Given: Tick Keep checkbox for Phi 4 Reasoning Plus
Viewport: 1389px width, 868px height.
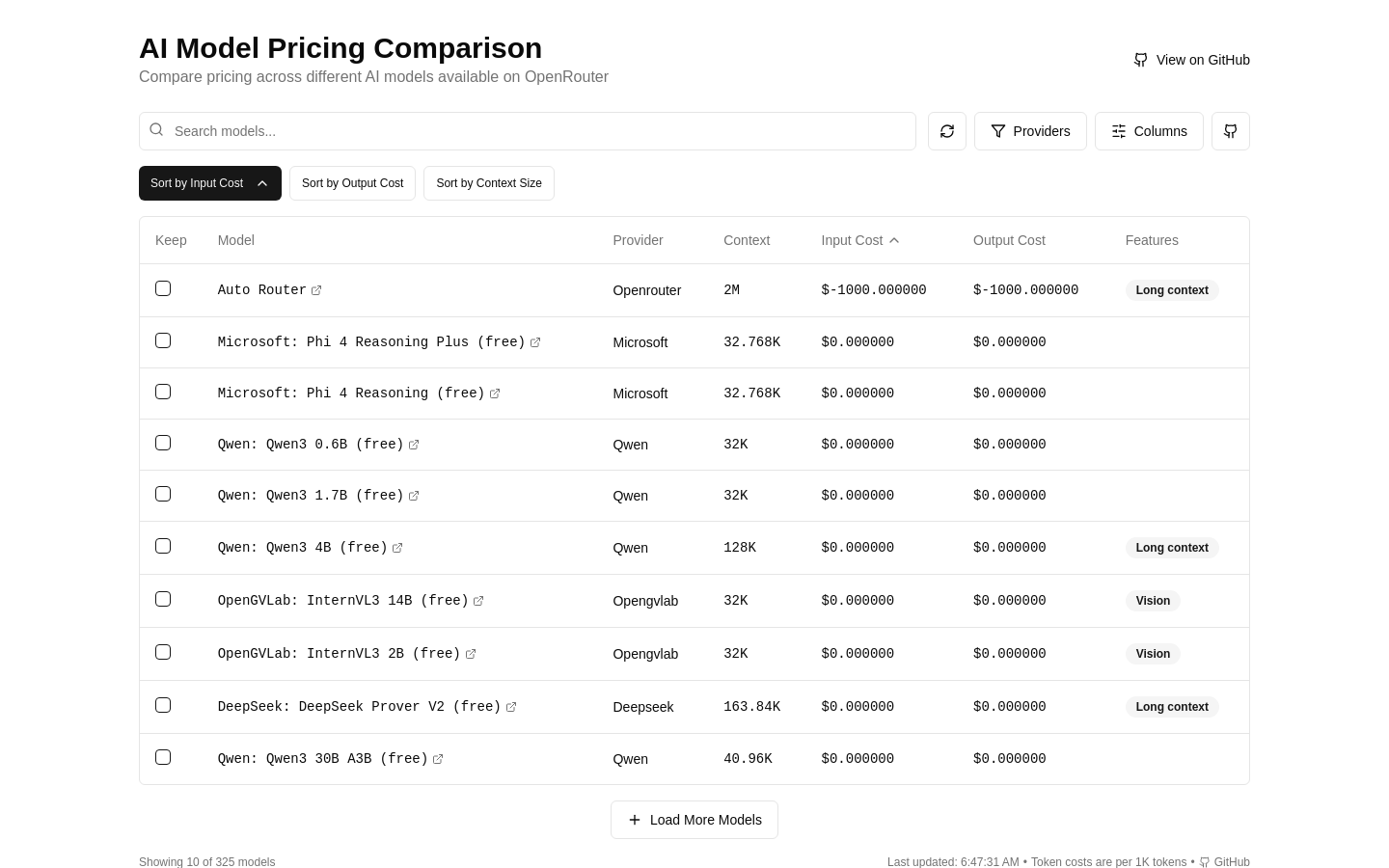Looking at the screenshot, I should tap(163, 340).
